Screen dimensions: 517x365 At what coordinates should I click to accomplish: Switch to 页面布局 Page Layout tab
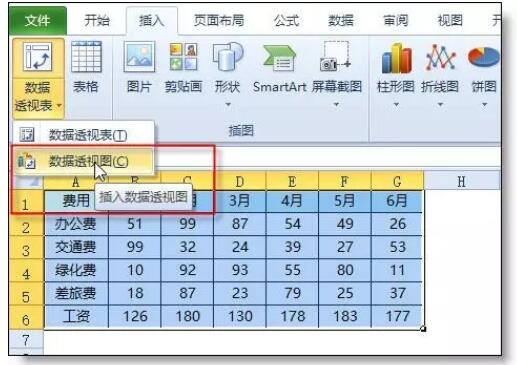219,21
